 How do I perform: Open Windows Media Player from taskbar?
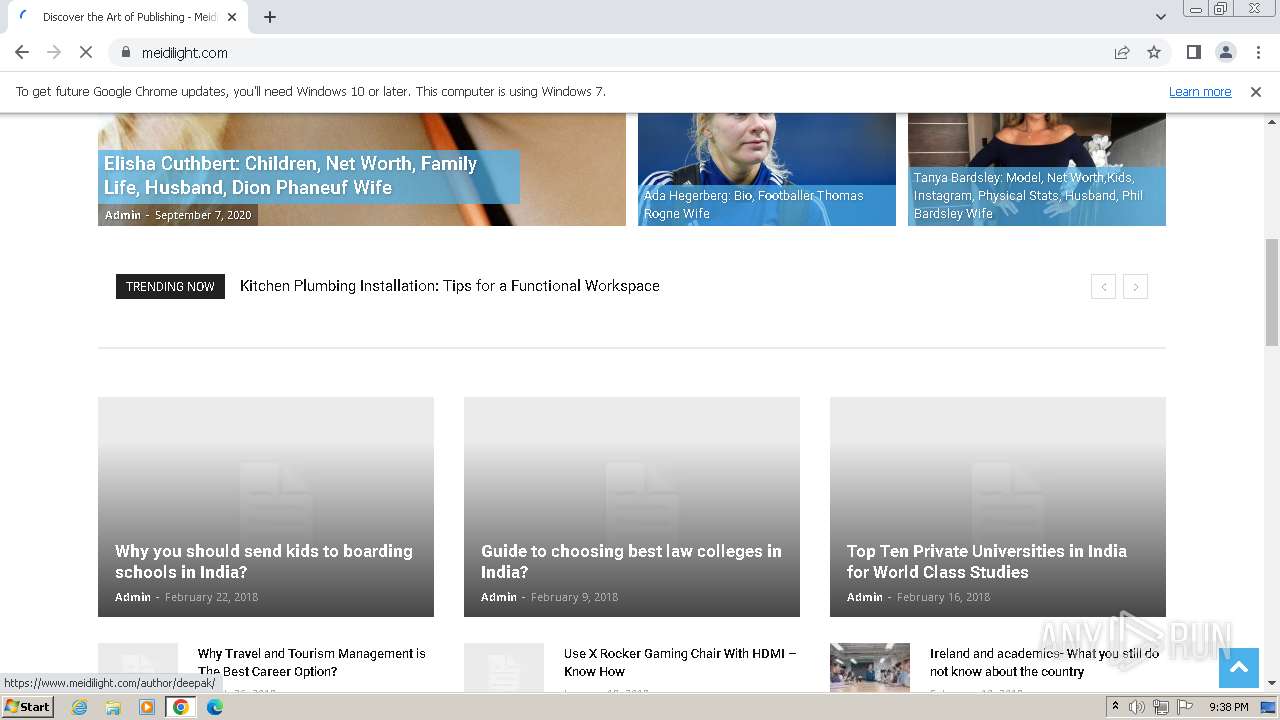pyautogui.click(x=147, y=707)
